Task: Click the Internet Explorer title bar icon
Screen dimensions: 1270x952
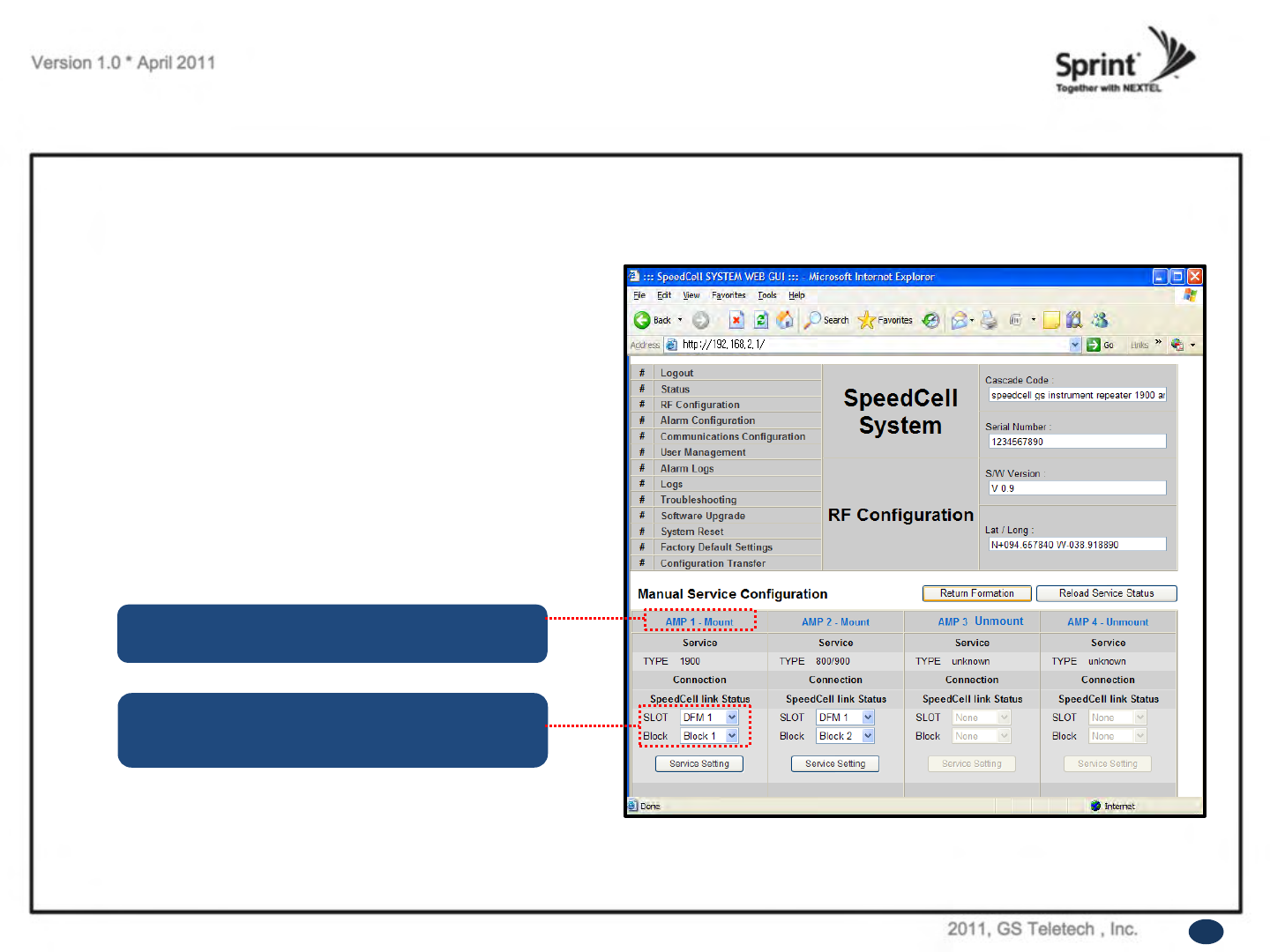Action: coord(634,276)
